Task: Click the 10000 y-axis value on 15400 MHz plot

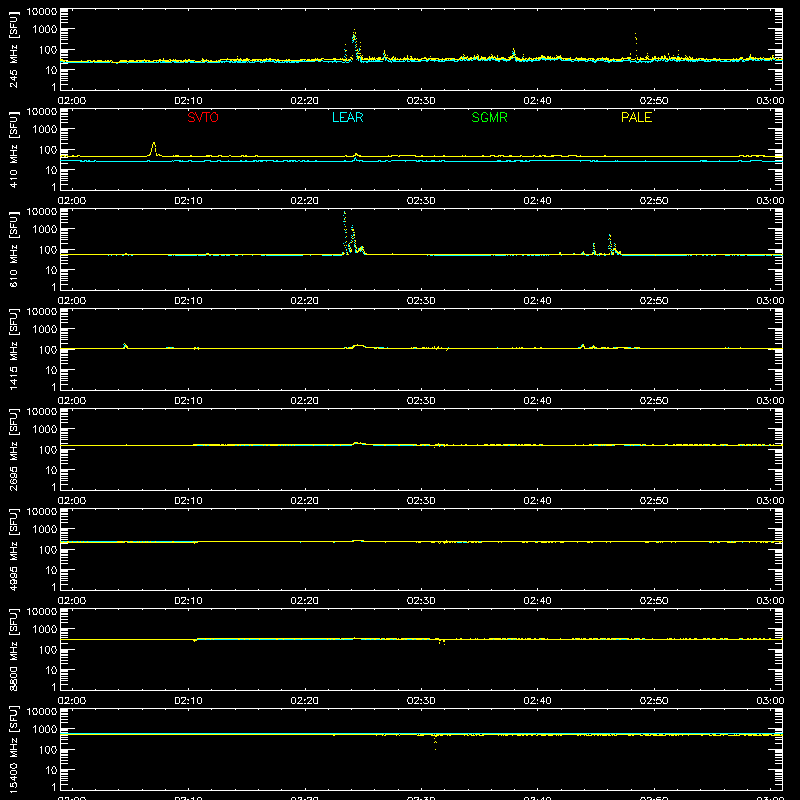Action: pos(42,712)
